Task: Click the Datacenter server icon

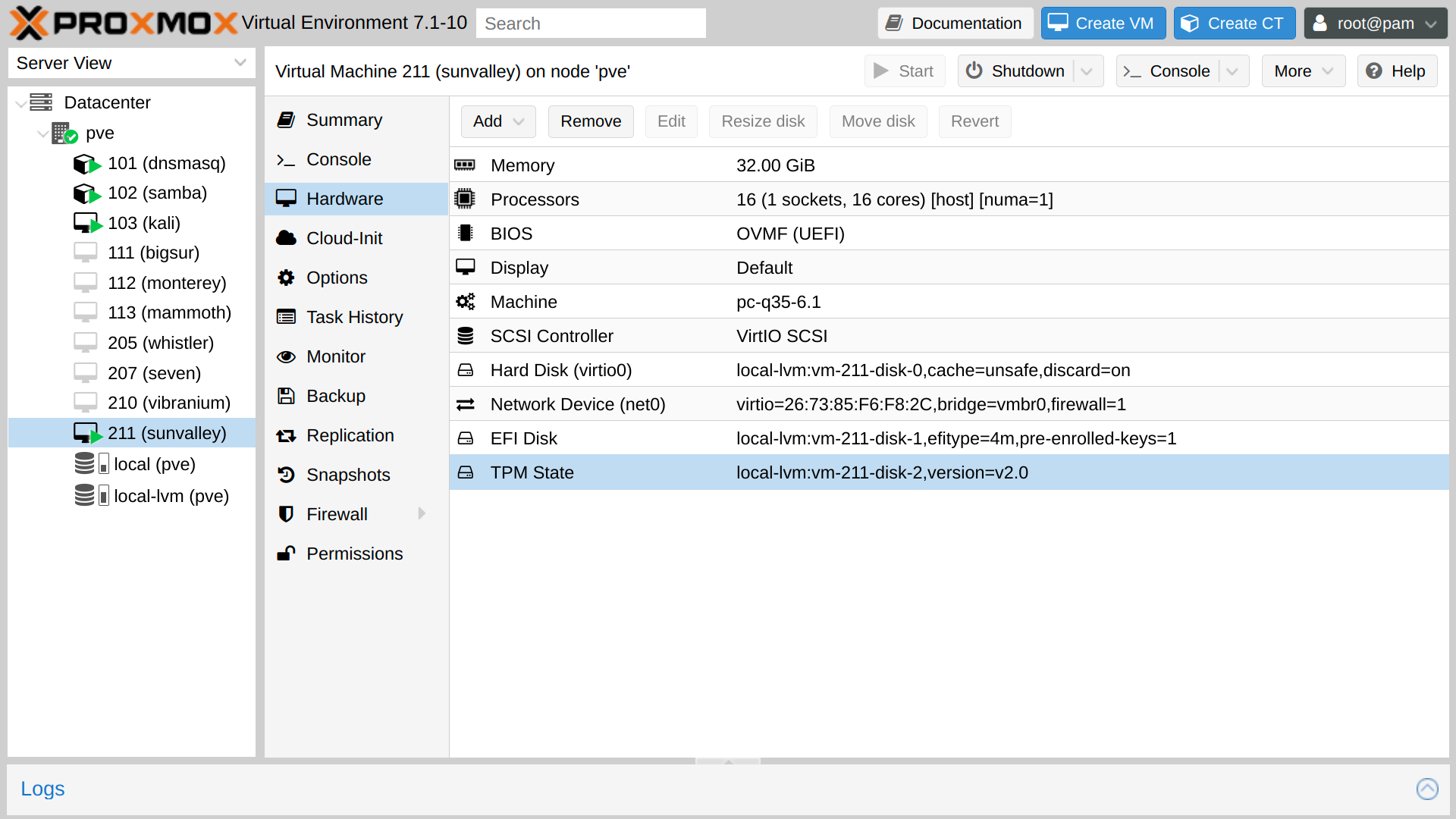Action: [x=41, y=102]
